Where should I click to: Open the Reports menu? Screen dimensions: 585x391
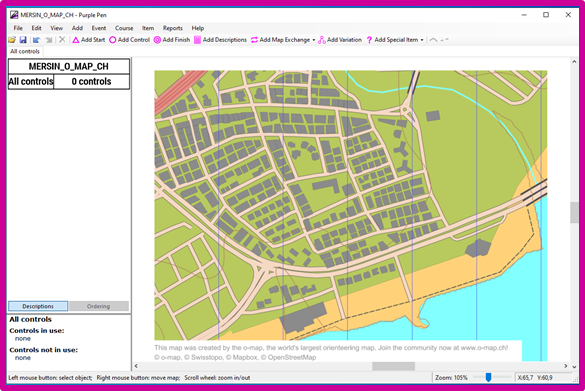pyautogui.click(x=173, y=28)
